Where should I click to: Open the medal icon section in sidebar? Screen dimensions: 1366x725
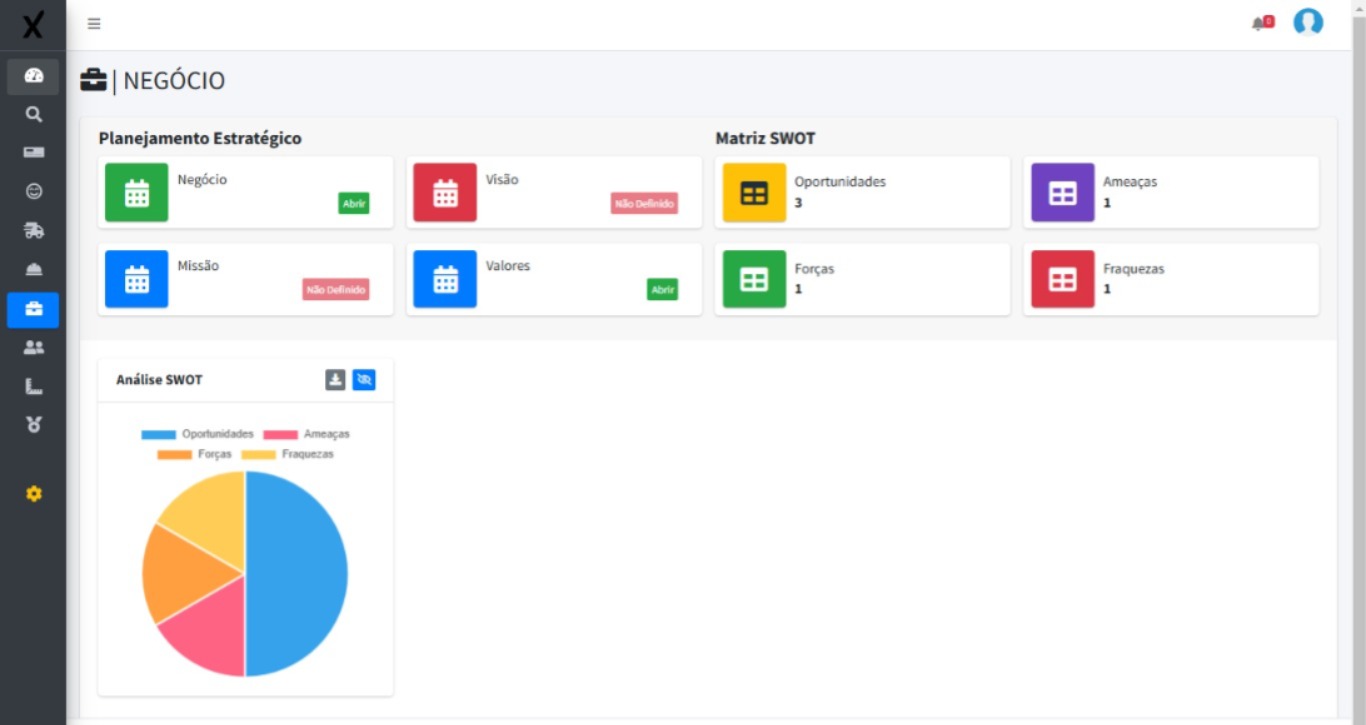pyautogui.click(x=33, y=424)
